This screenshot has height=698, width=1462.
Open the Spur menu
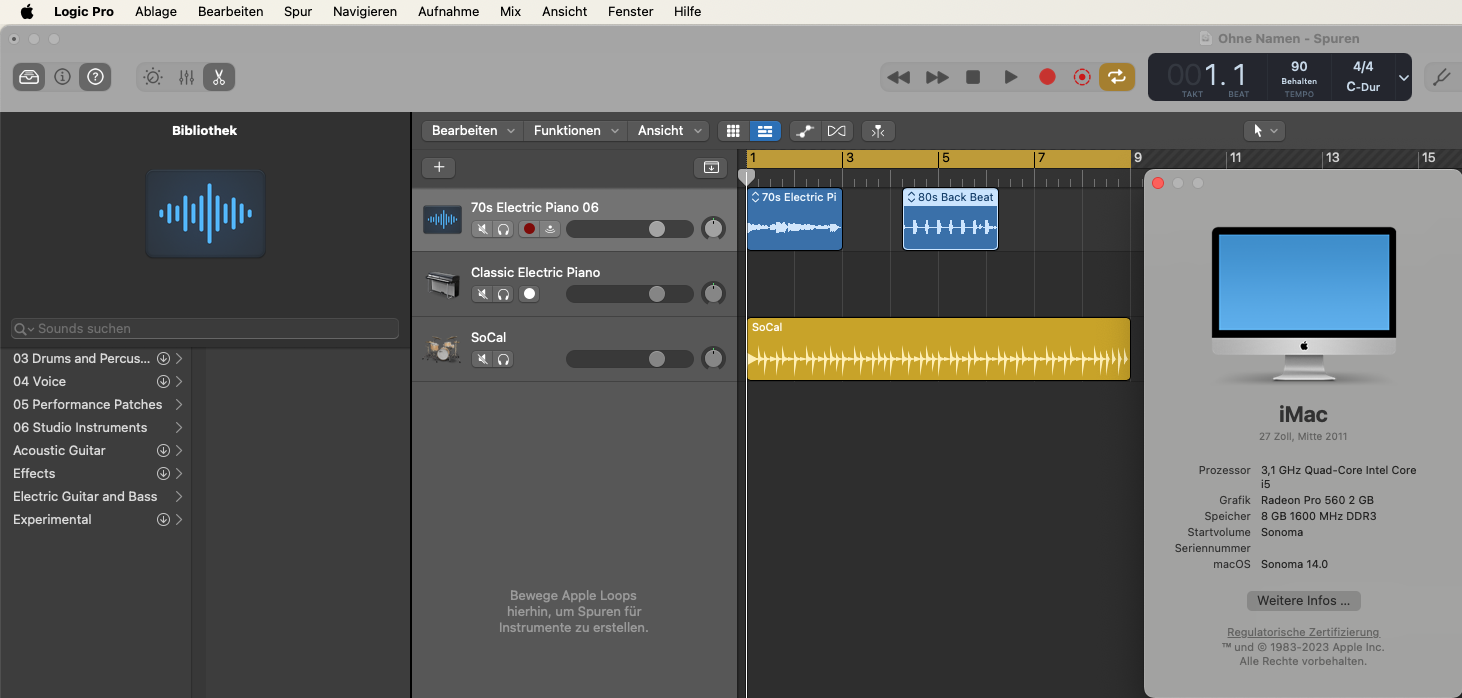[297, 12]
